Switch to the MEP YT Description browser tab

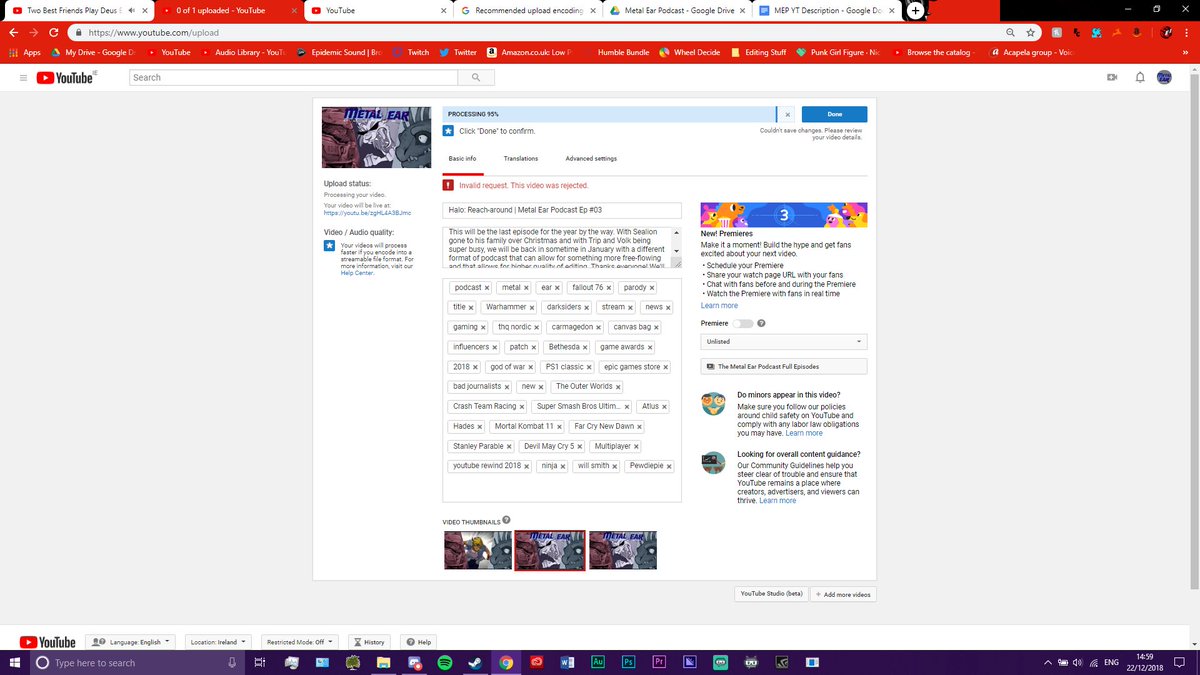827,11
